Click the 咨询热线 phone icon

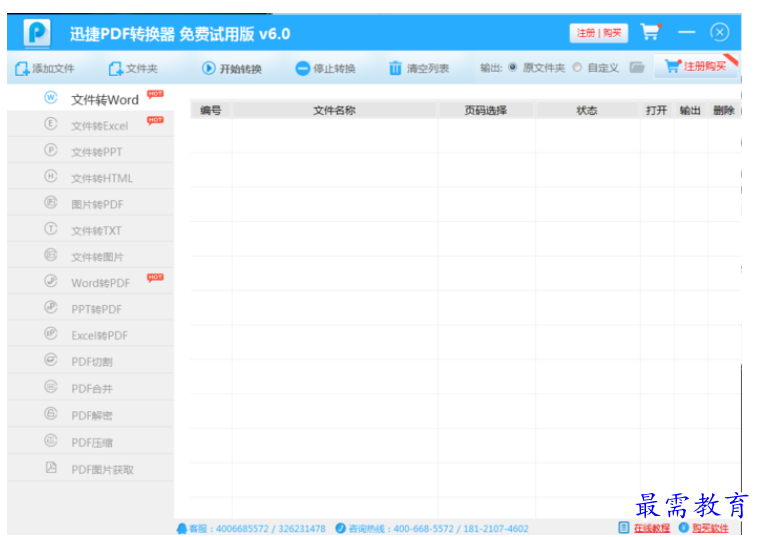pos(340,528)
